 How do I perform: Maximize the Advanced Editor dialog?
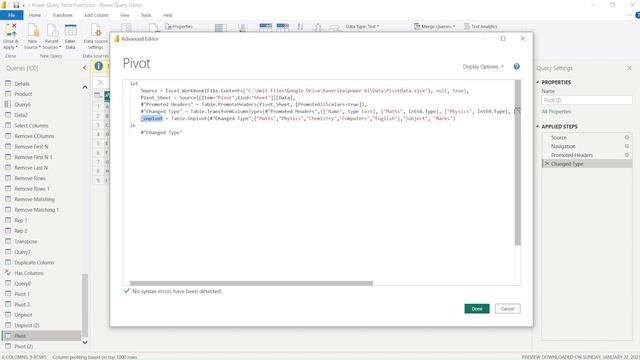[503, 38]
